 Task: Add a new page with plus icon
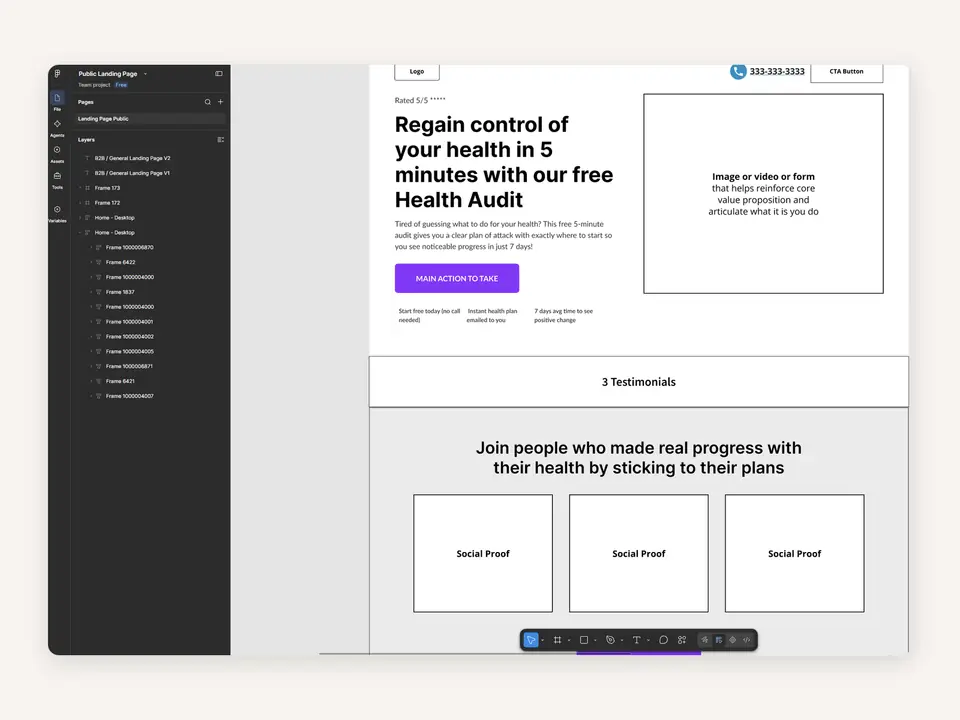(x=220, y=102)
